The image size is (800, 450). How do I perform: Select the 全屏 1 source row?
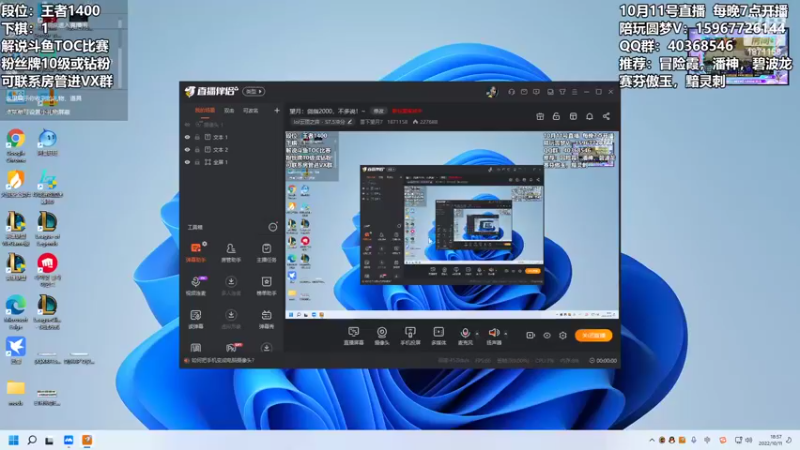tap(231, 162)
